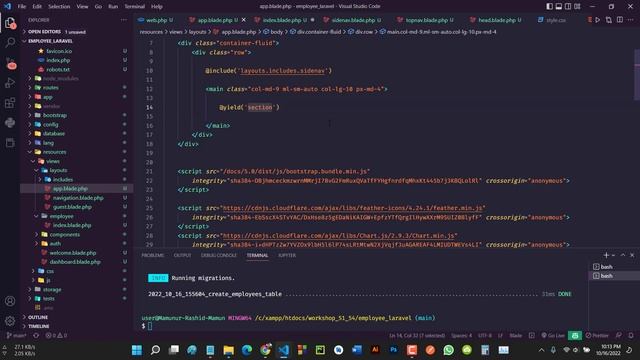Click the Prettier status bar item
640x360 pixels.
(x=597, y=336)
